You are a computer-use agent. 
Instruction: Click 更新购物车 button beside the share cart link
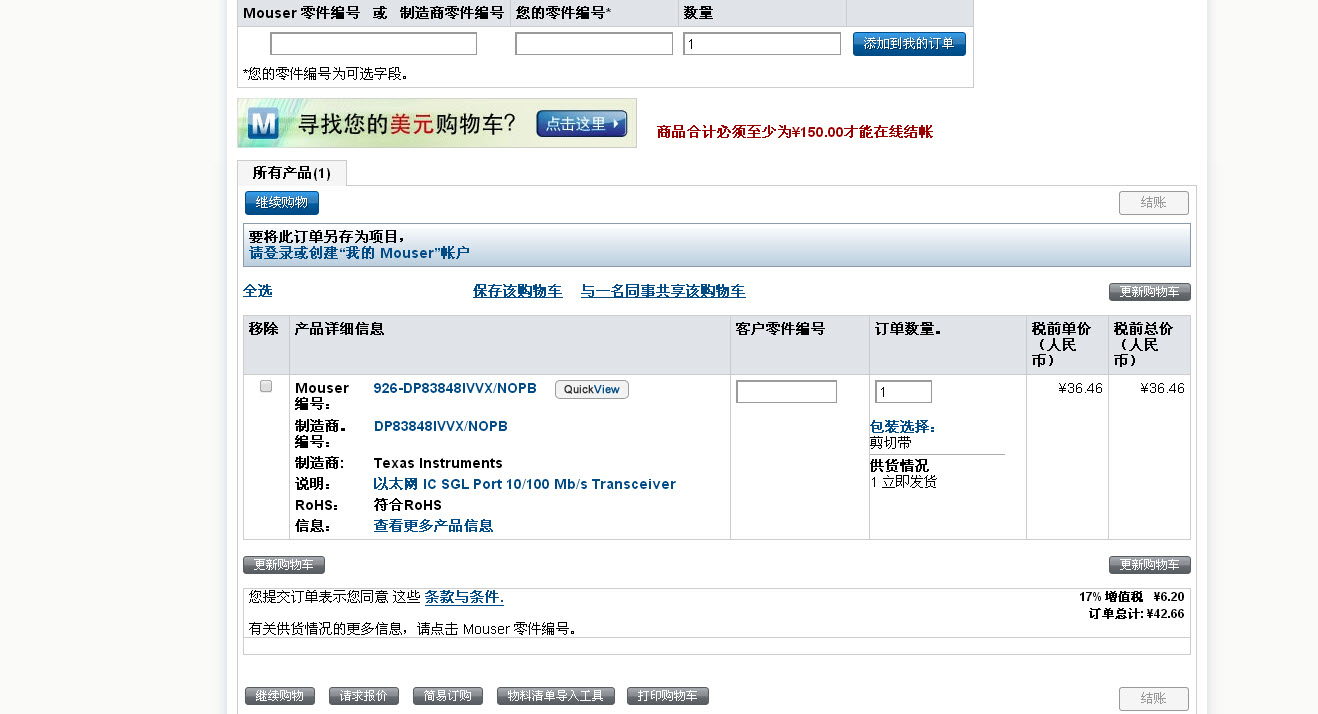coord(1150,292)
